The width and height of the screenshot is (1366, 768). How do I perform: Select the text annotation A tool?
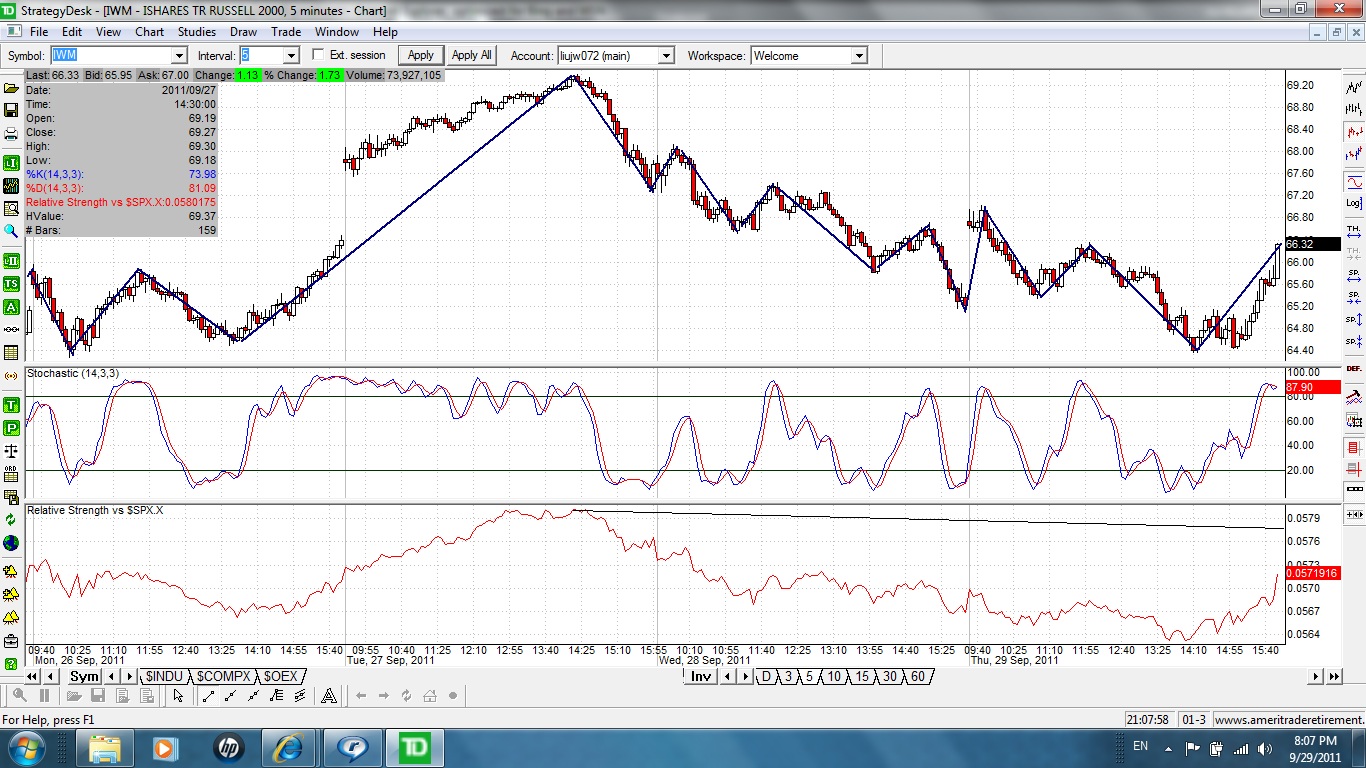(329, 696)
